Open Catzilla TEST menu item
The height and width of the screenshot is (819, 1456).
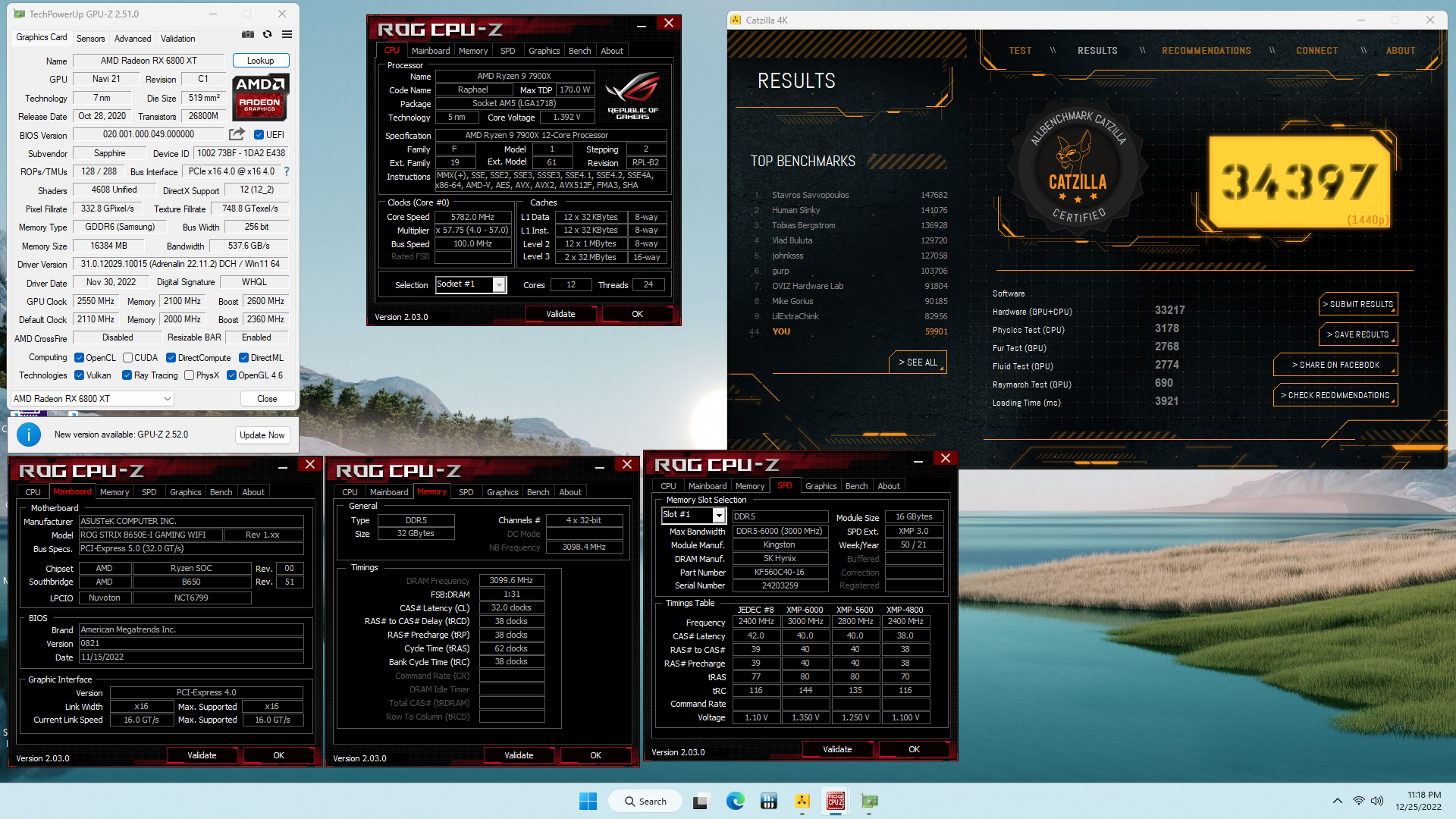point(1020,51)
